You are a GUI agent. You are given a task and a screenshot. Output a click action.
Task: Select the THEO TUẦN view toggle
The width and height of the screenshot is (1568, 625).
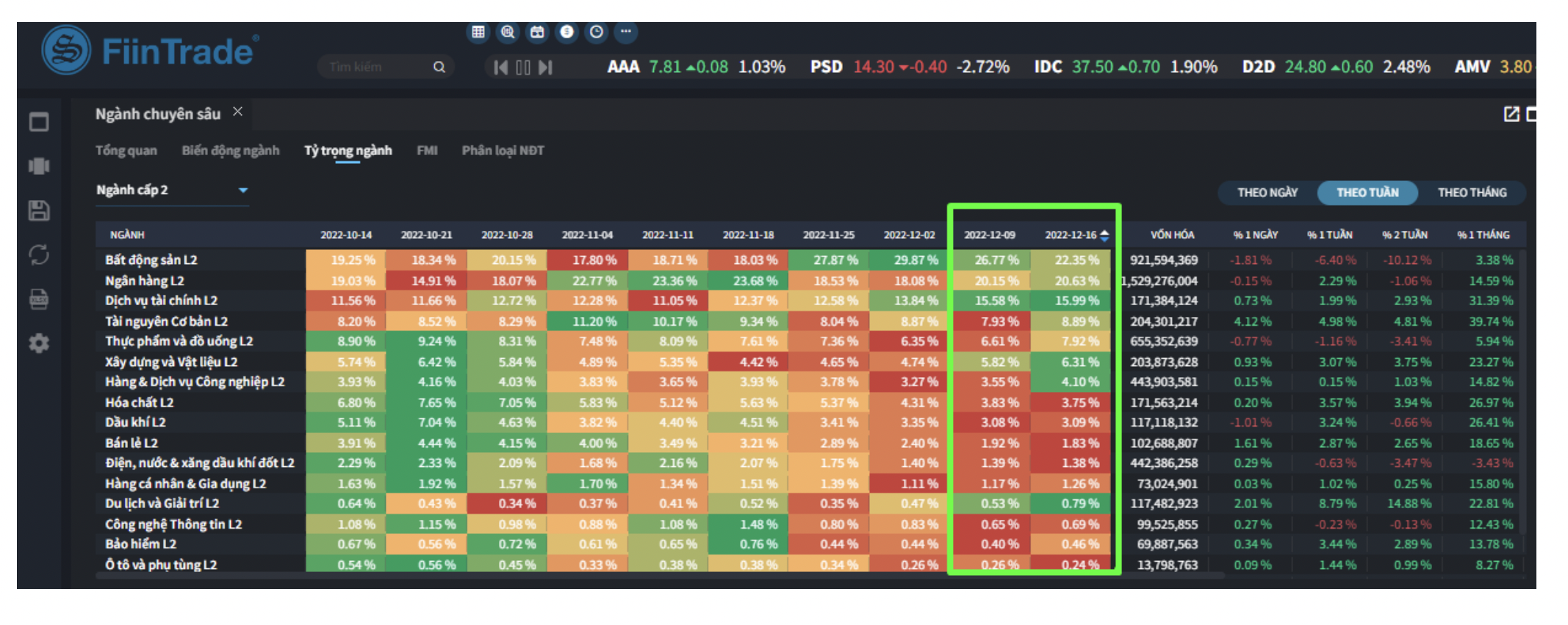tap(1367, 193)
